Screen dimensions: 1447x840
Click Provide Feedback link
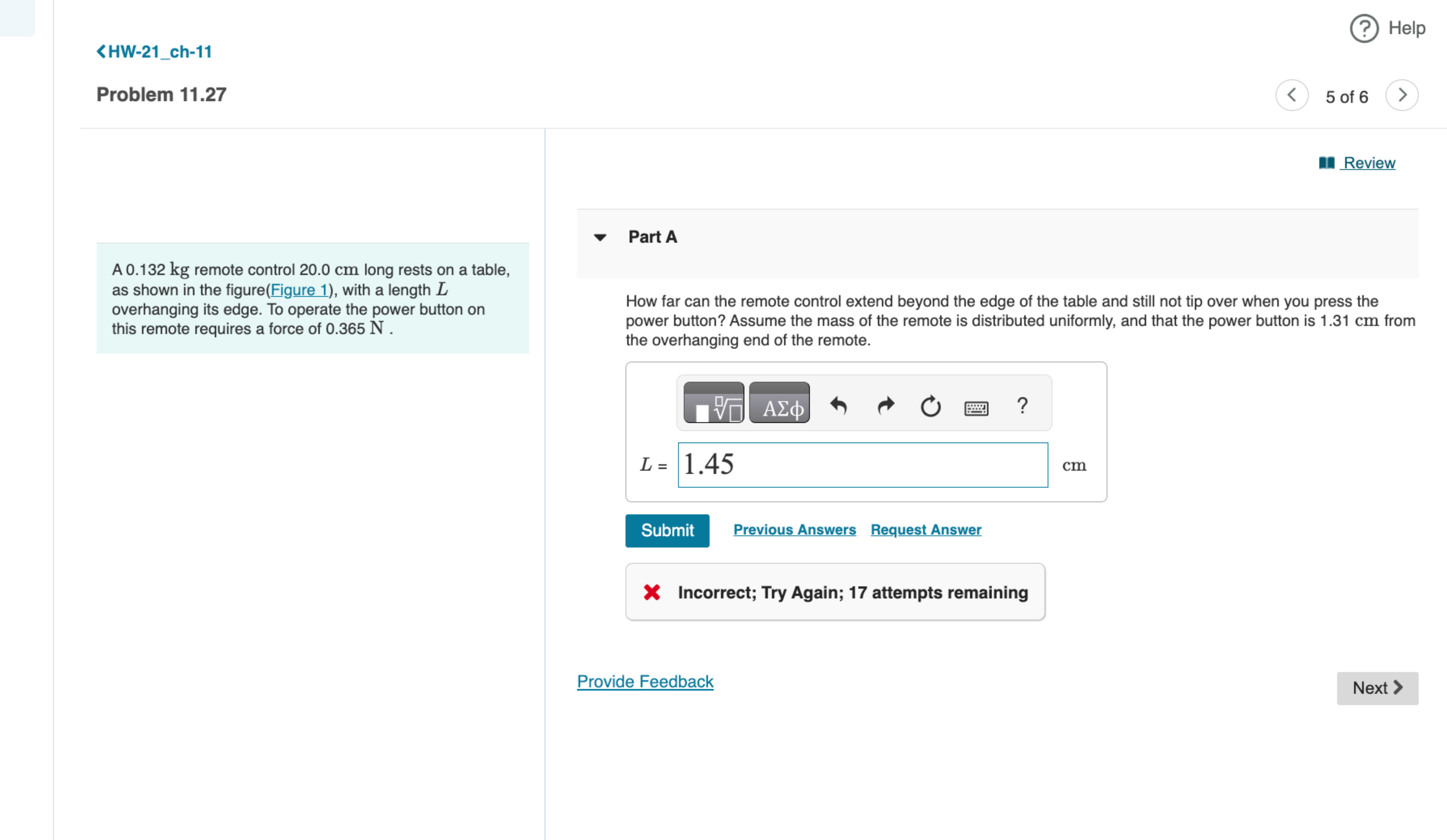pyautogui.click(x=645, y=682)
